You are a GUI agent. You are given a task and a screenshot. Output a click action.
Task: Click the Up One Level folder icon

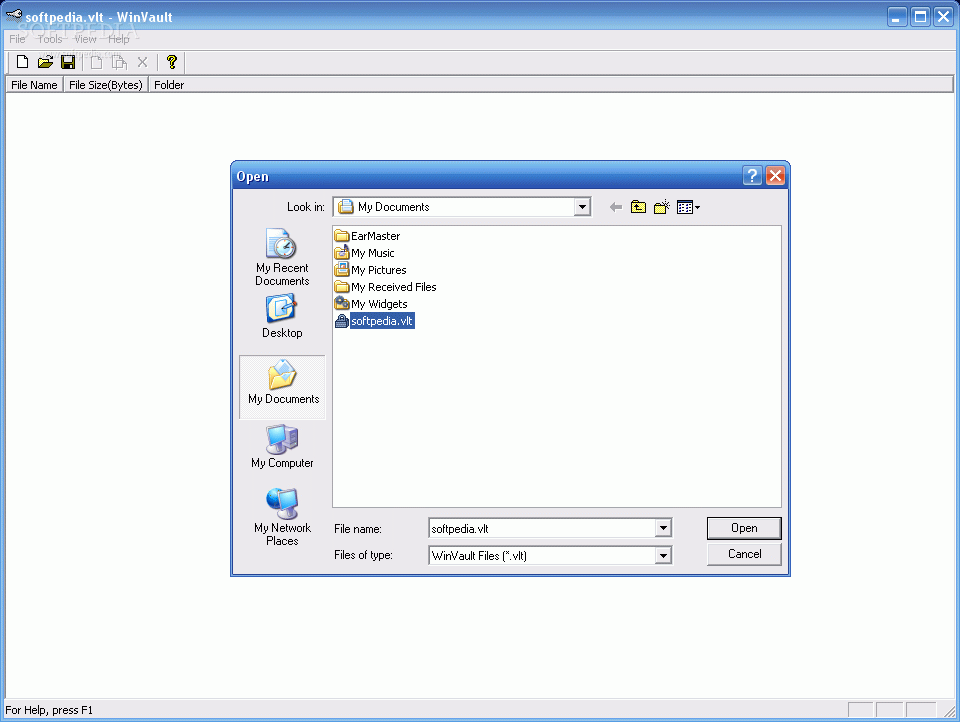(x=639, y=207)
